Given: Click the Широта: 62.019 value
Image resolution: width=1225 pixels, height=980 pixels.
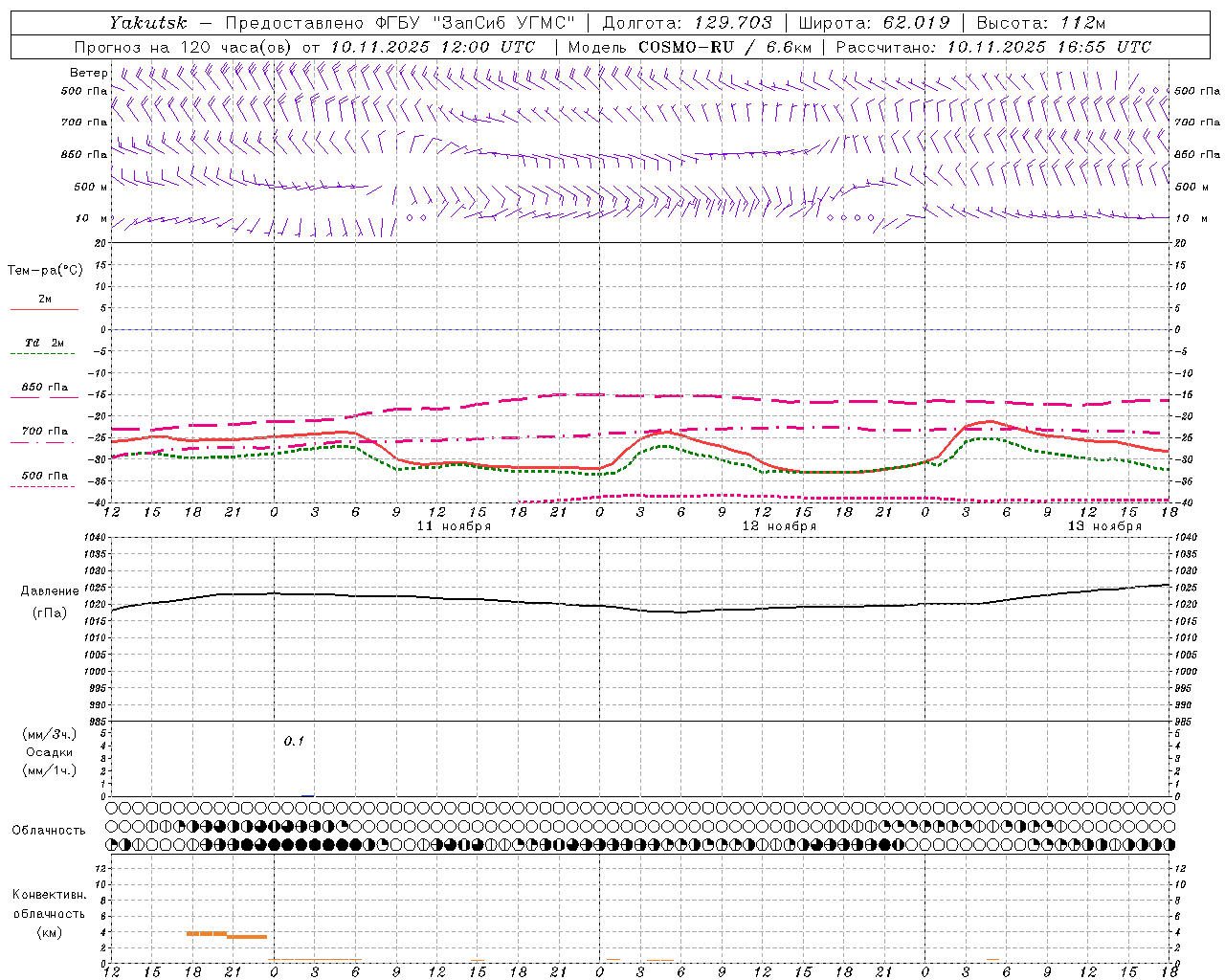Looking at the screenshot, I should 874,22.
